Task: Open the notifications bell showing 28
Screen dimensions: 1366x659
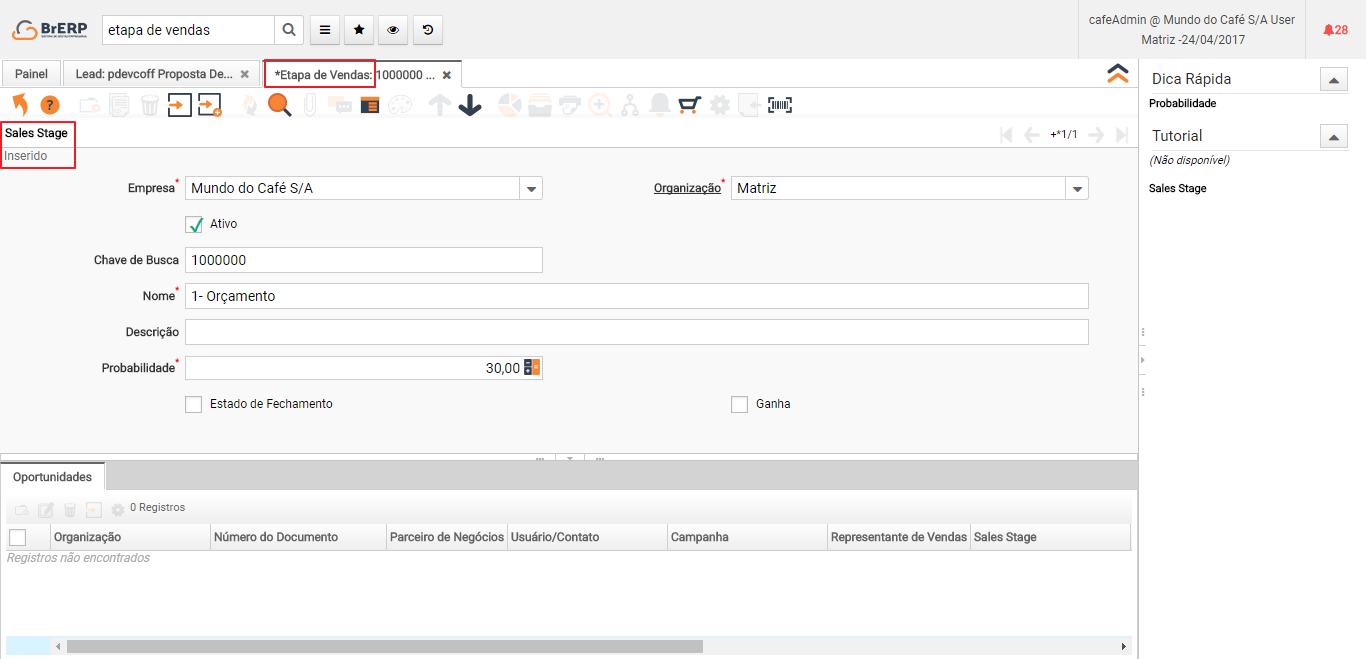Action: [x=1335, y=30]
